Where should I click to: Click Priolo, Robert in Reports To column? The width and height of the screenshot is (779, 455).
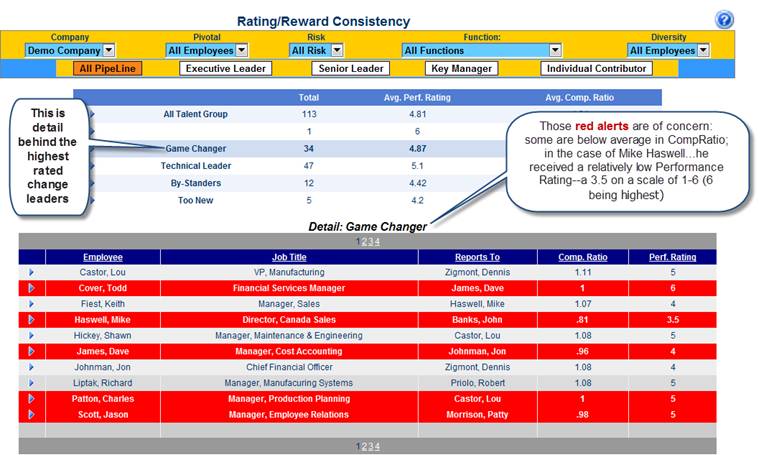click(477, 383)
